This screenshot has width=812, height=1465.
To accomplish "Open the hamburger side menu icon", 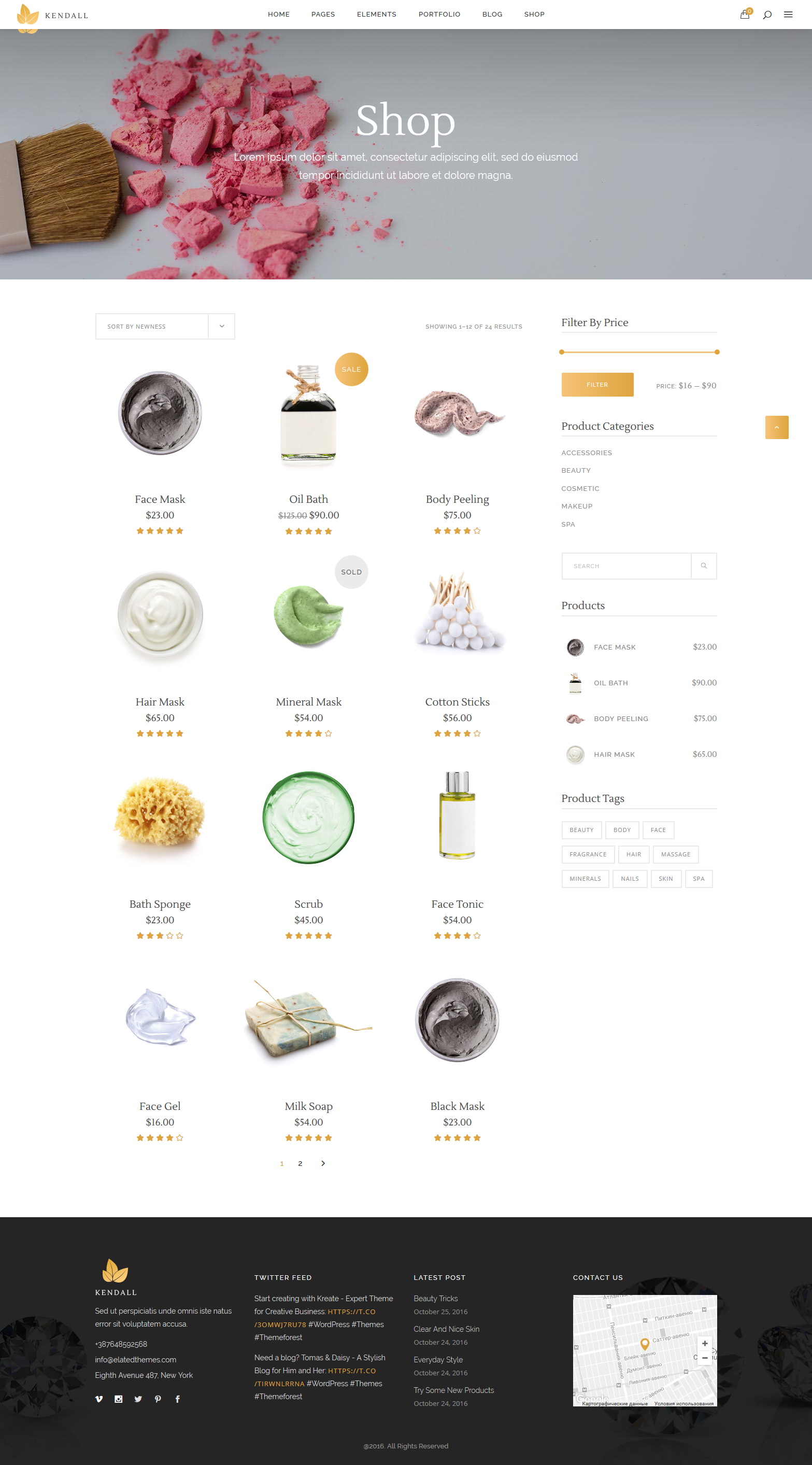I will pos(788,15).
